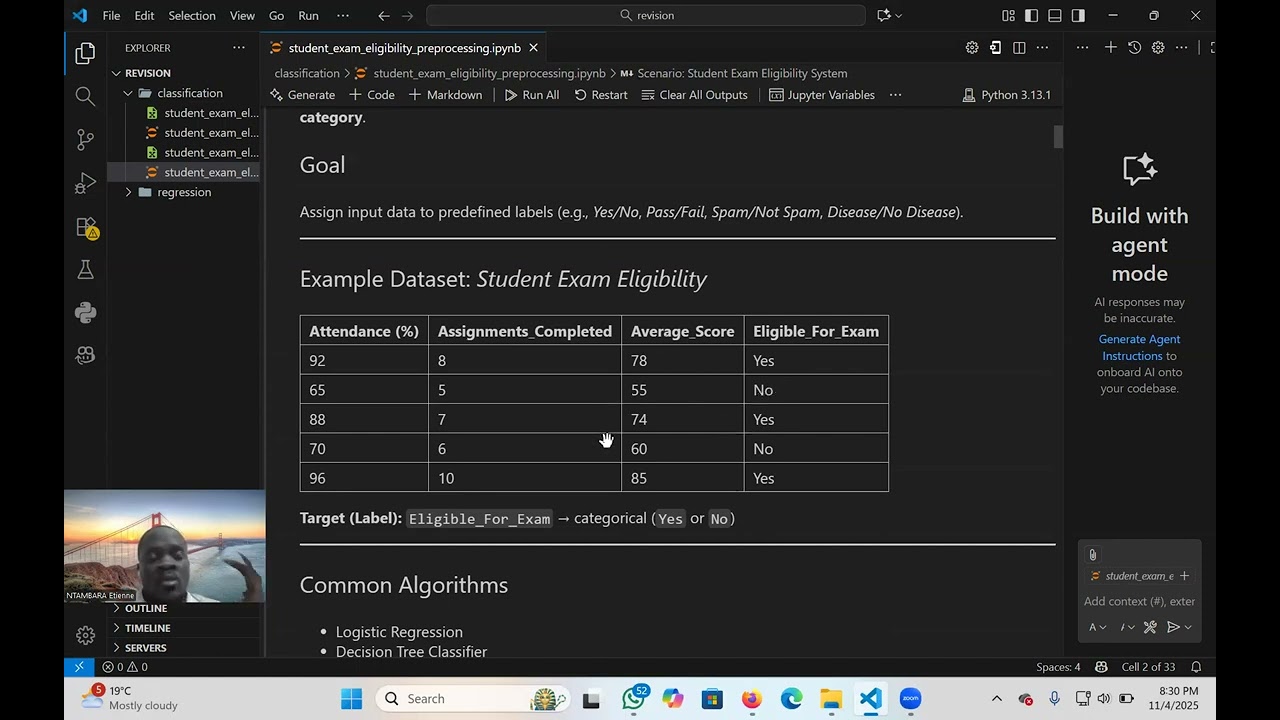
Task: Click Generate Agent Instructions link
Action: click(1138, 347)
